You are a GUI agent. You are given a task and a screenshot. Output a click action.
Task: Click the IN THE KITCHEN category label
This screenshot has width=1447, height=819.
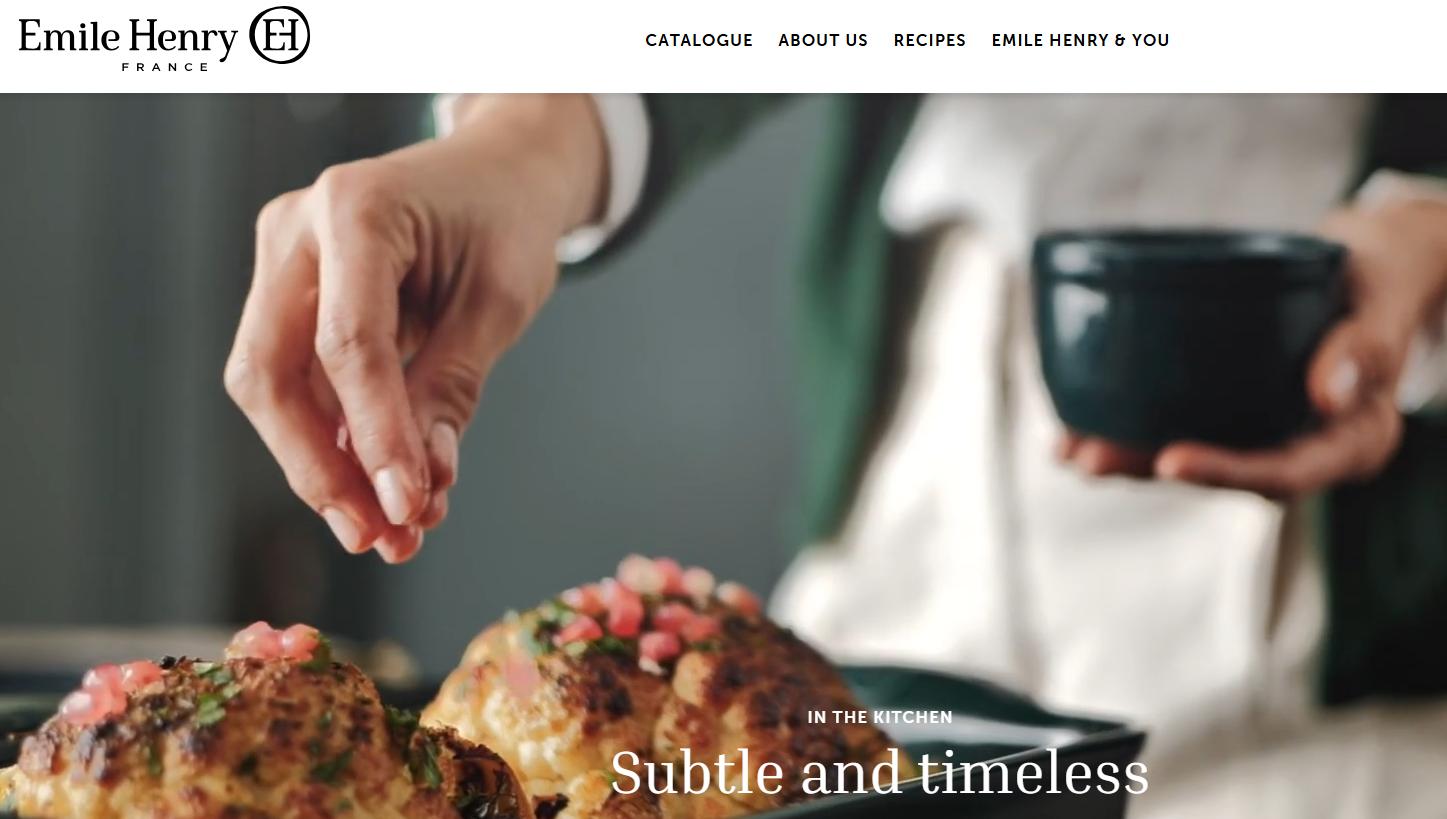[880, 717]
